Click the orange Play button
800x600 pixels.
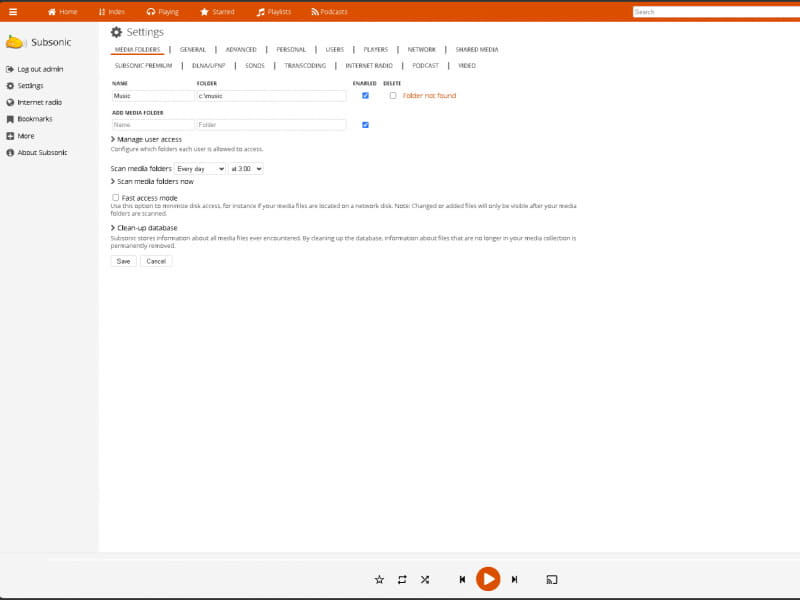click(488, 579)
